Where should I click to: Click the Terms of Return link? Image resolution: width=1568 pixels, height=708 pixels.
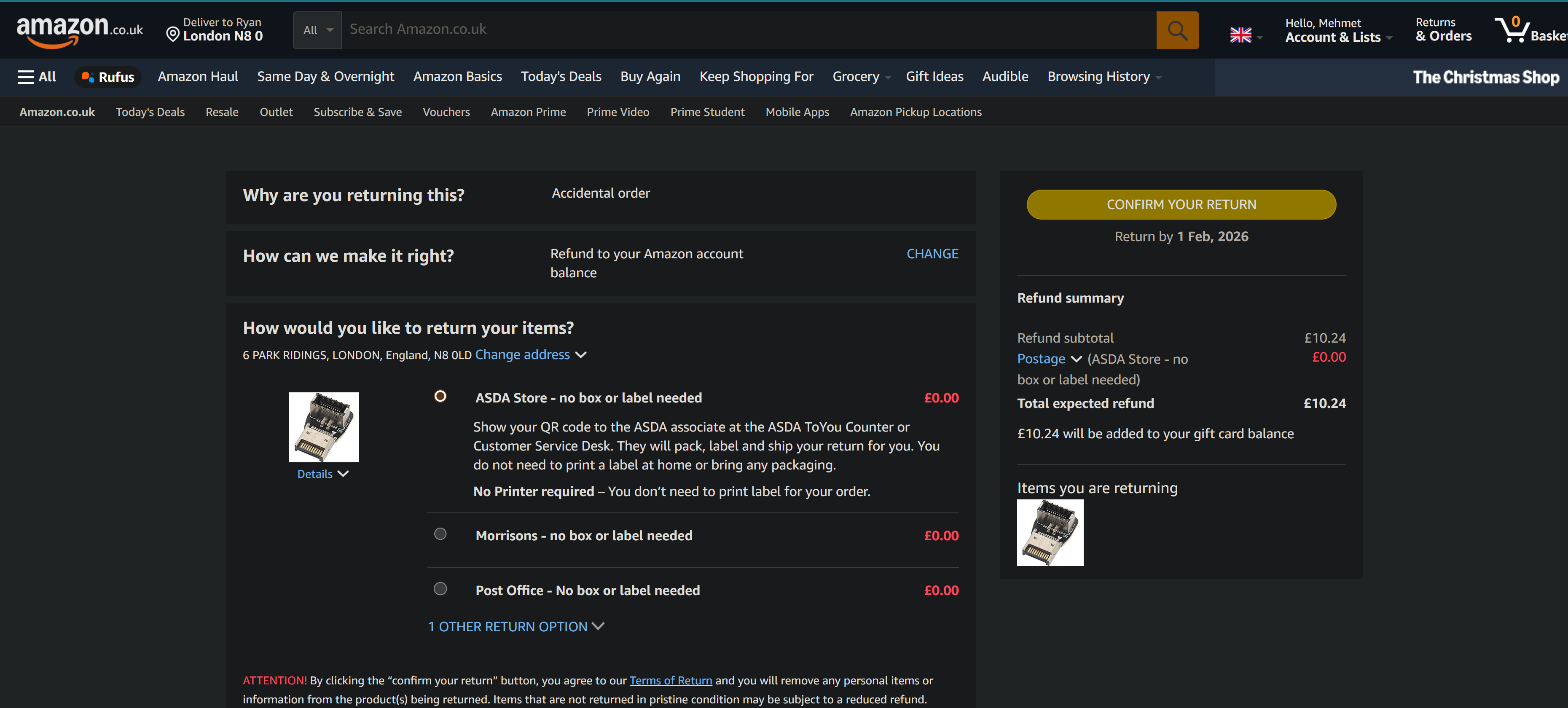[x=670, y=681]
